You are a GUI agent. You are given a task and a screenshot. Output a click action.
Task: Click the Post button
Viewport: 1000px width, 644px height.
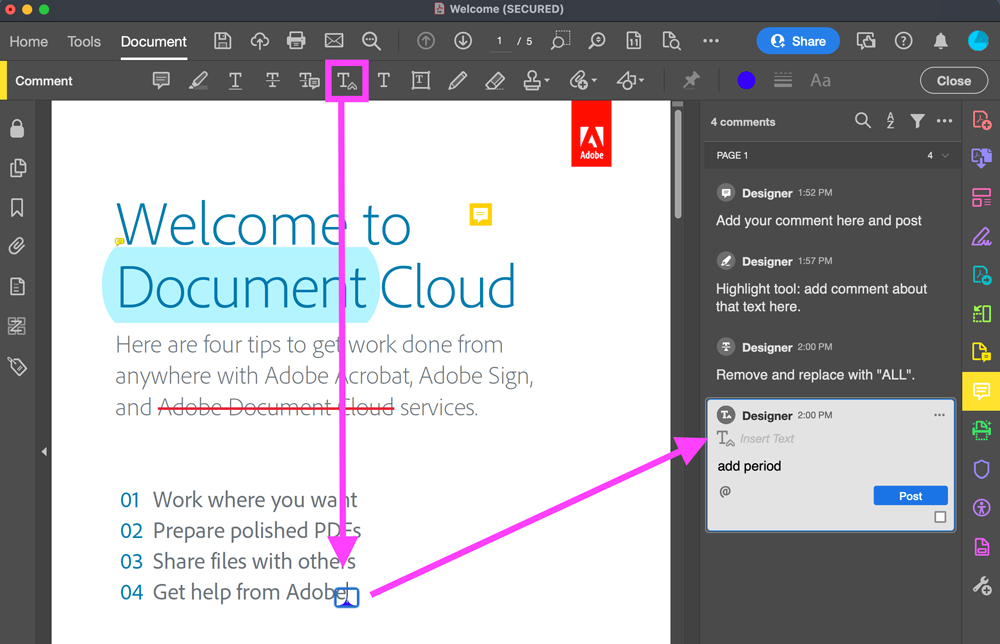point(910,496)
